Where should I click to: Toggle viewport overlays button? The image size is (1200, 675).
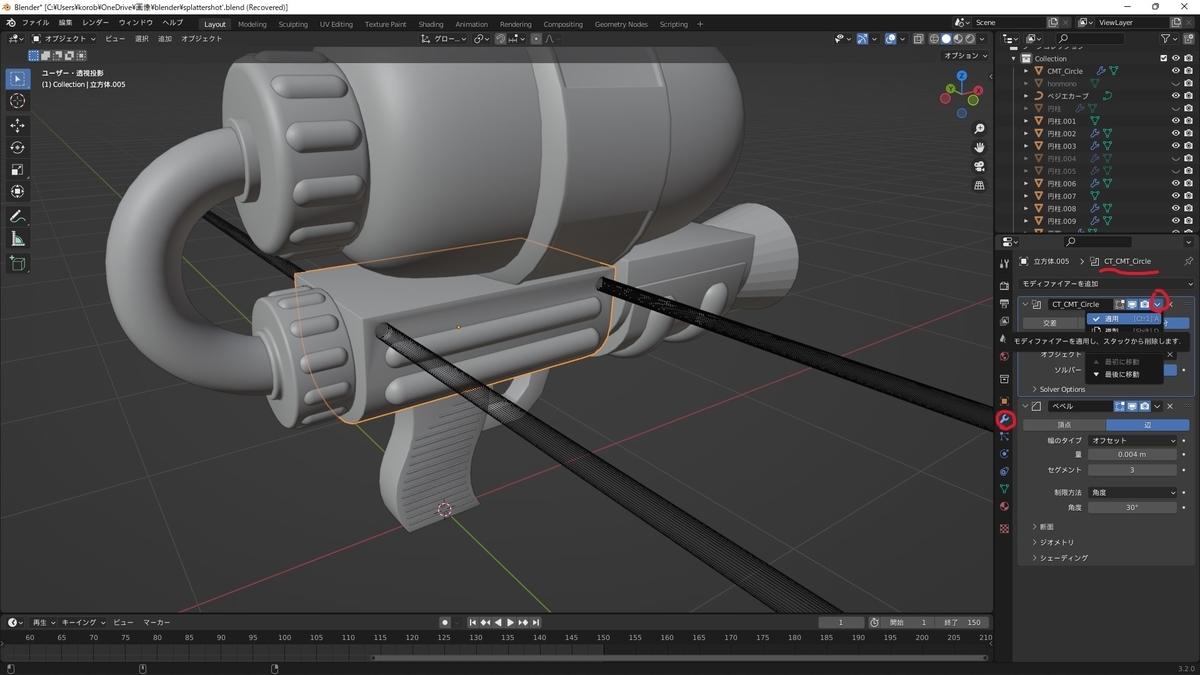coord(890,39)
